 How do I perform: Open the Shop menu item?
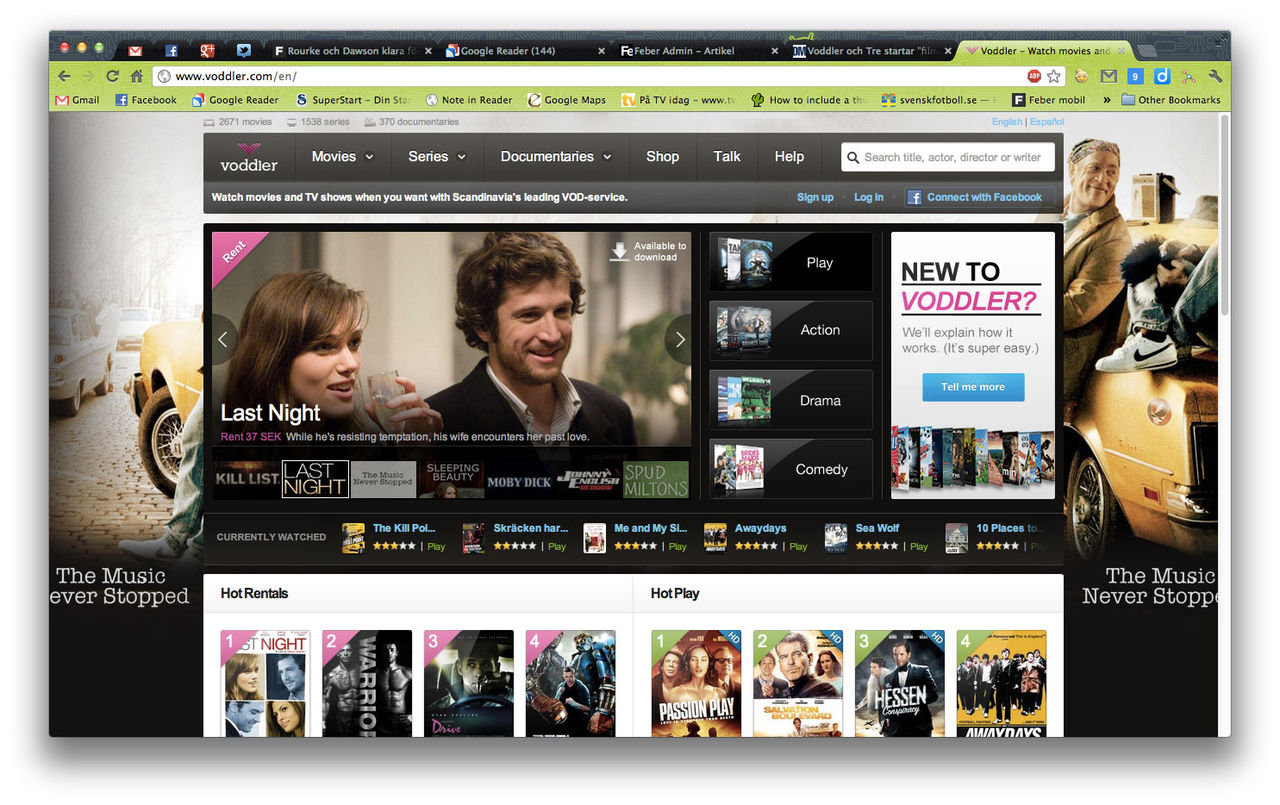[662, 157]
